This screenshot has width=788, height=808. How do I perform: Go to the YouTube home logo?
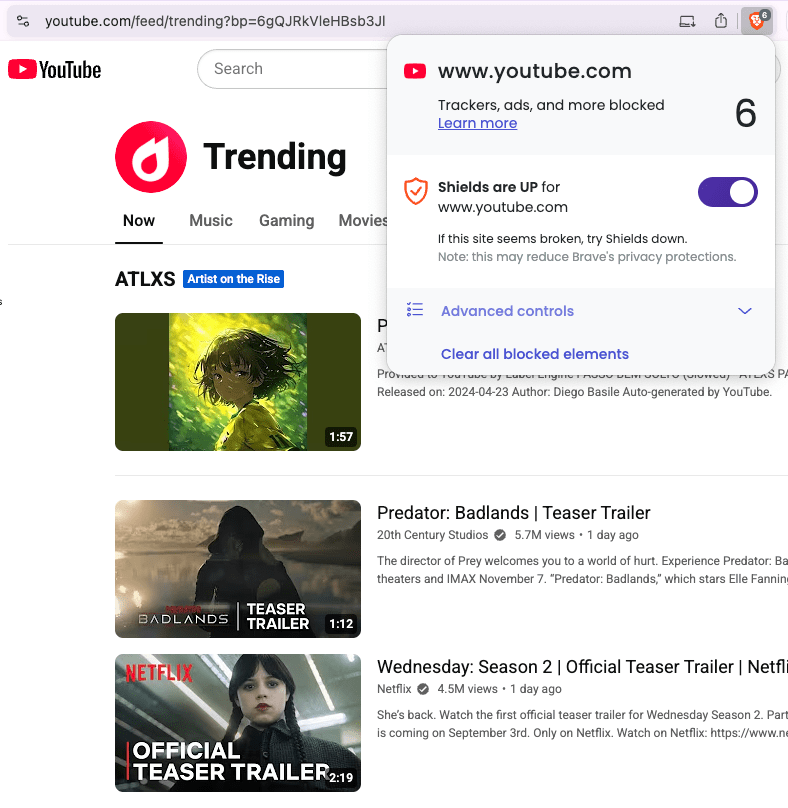55,70
